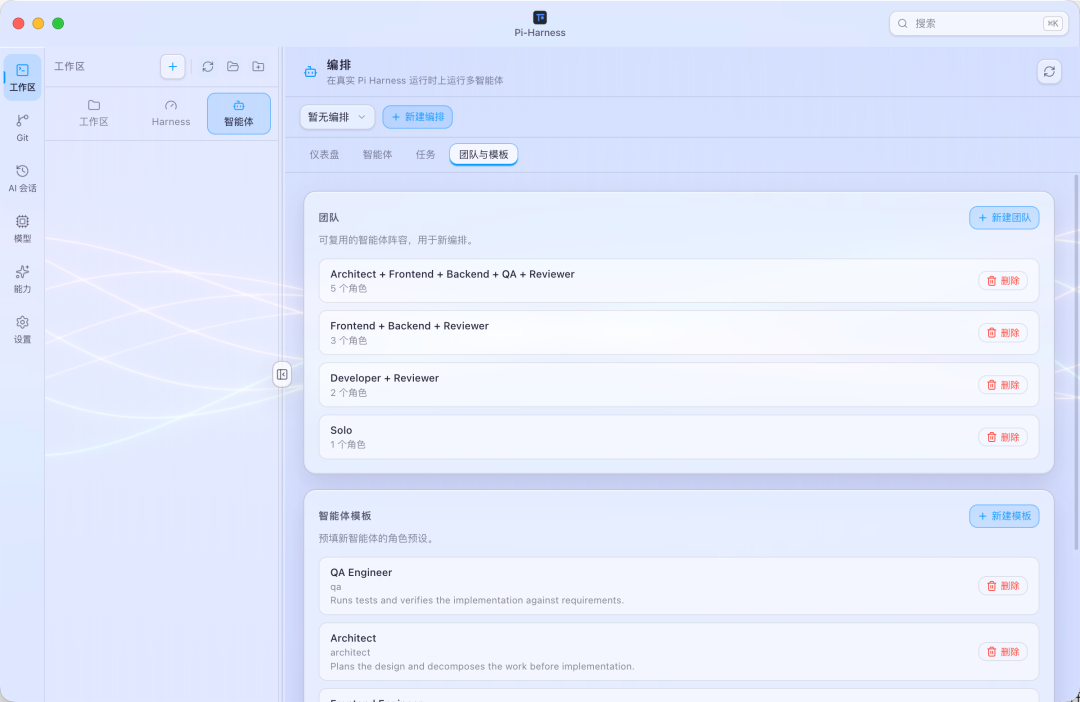1080x702 pixels.
Task: Select the 智能体 tab in workspace panel
Action: click(239, 114)
